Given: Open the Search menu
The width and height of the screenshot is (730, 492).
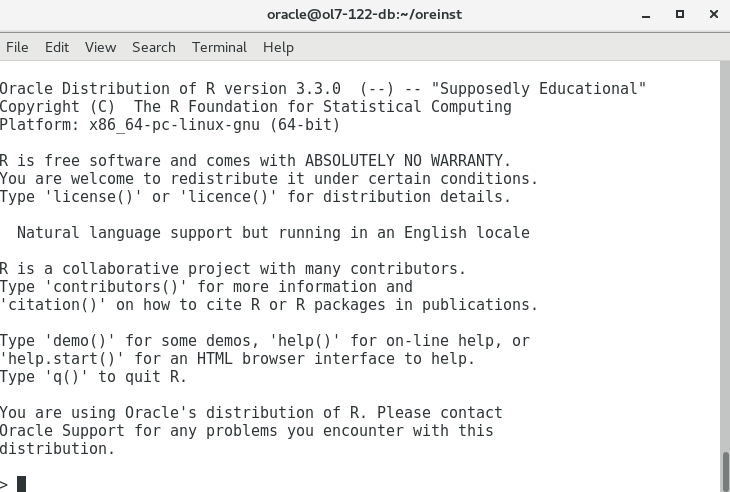Looking at the screenshot, I should pyautogui.click(x=154, y=47).
